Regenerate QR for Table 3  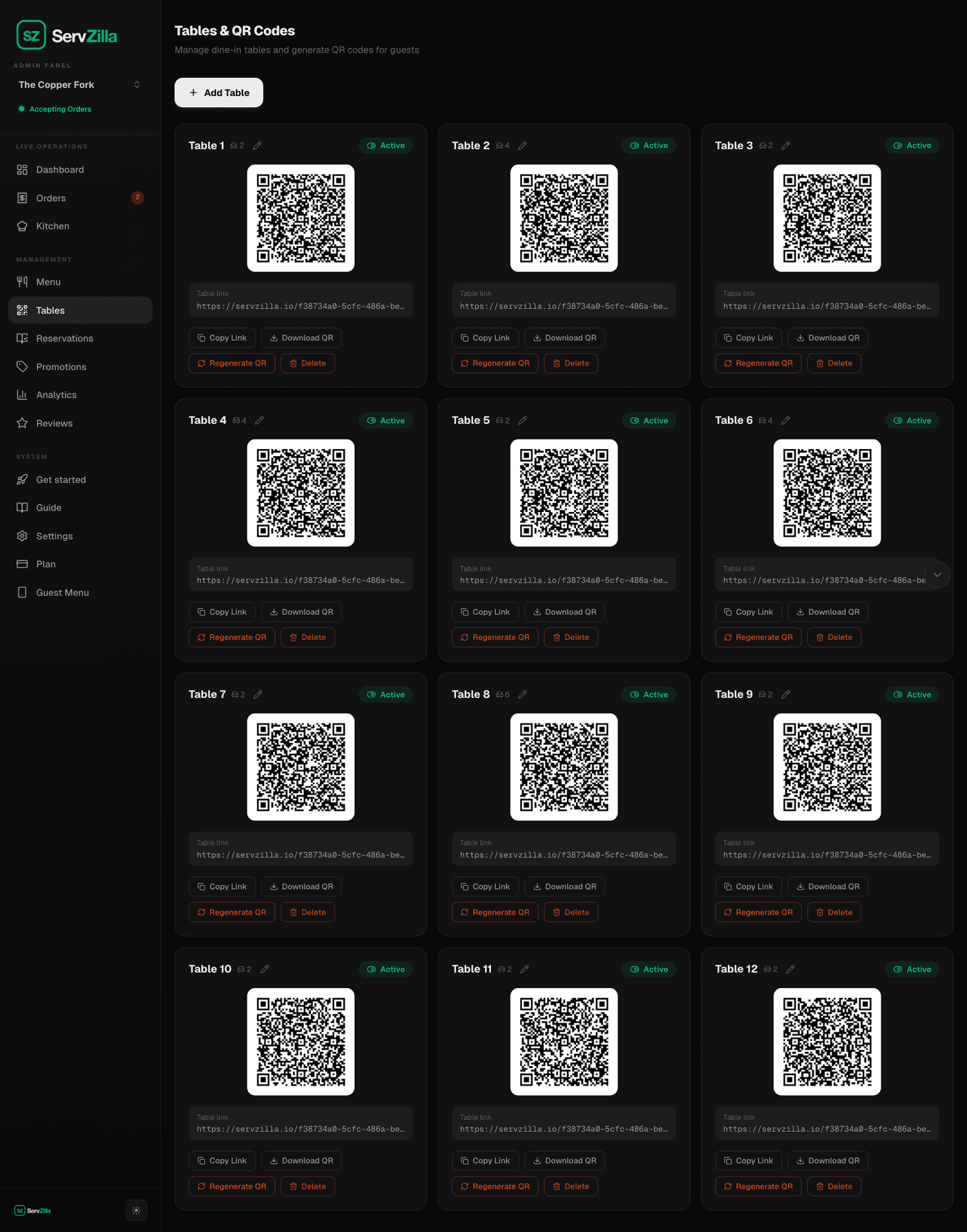[758, 363]
